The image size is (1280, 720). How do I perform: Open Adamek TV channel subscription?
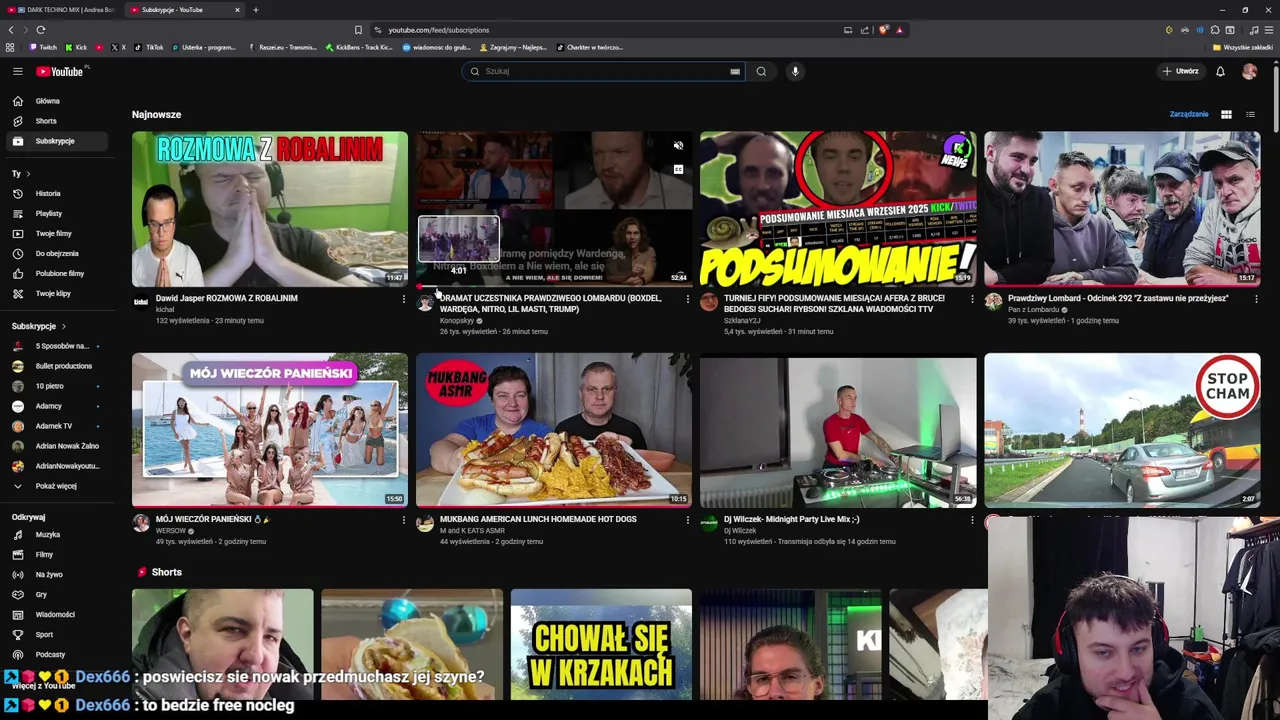(58, 426)
